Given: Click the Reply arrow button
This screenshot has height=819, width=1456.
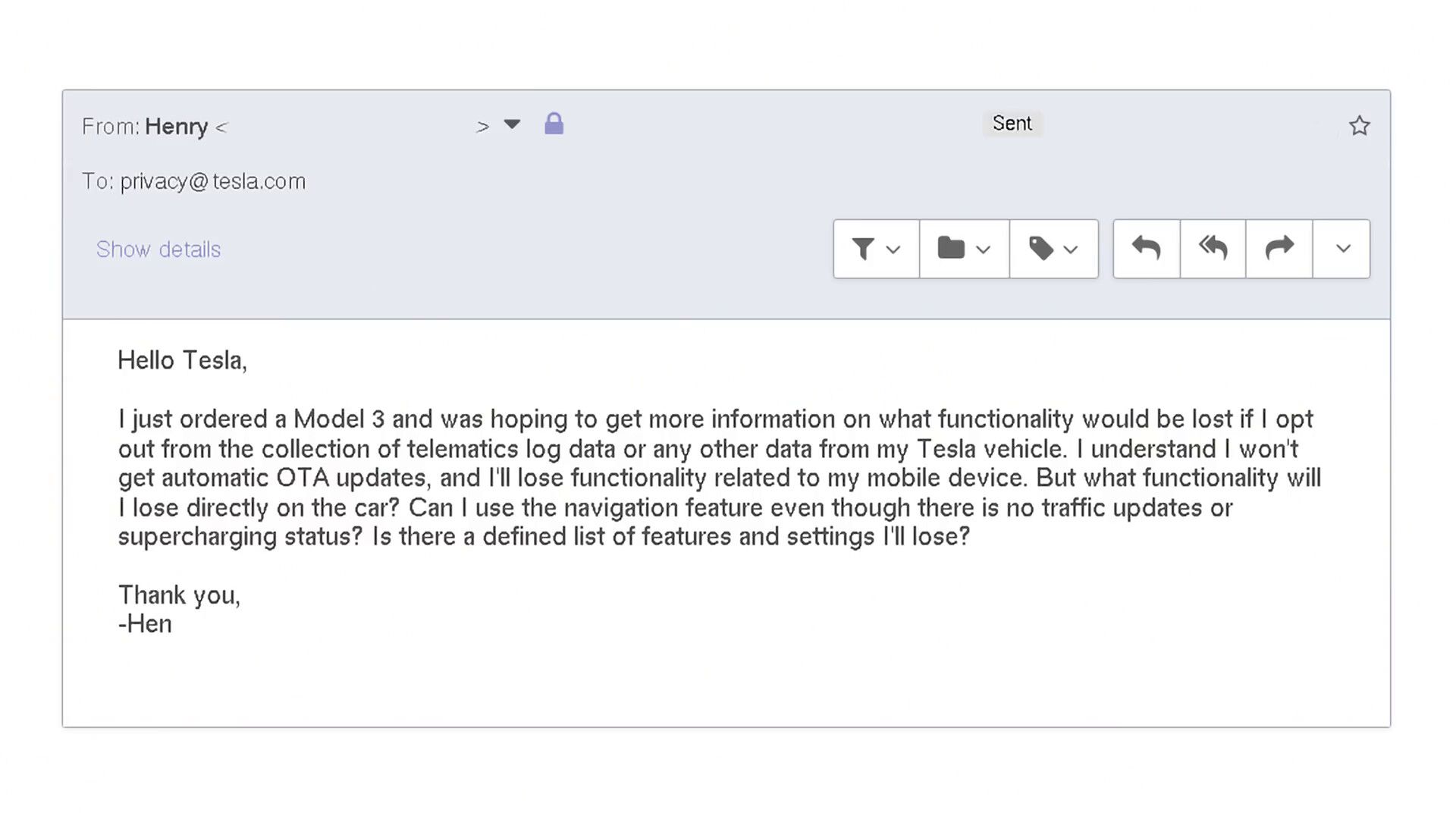Looking at the screenshot, I should click(1146, 249).
